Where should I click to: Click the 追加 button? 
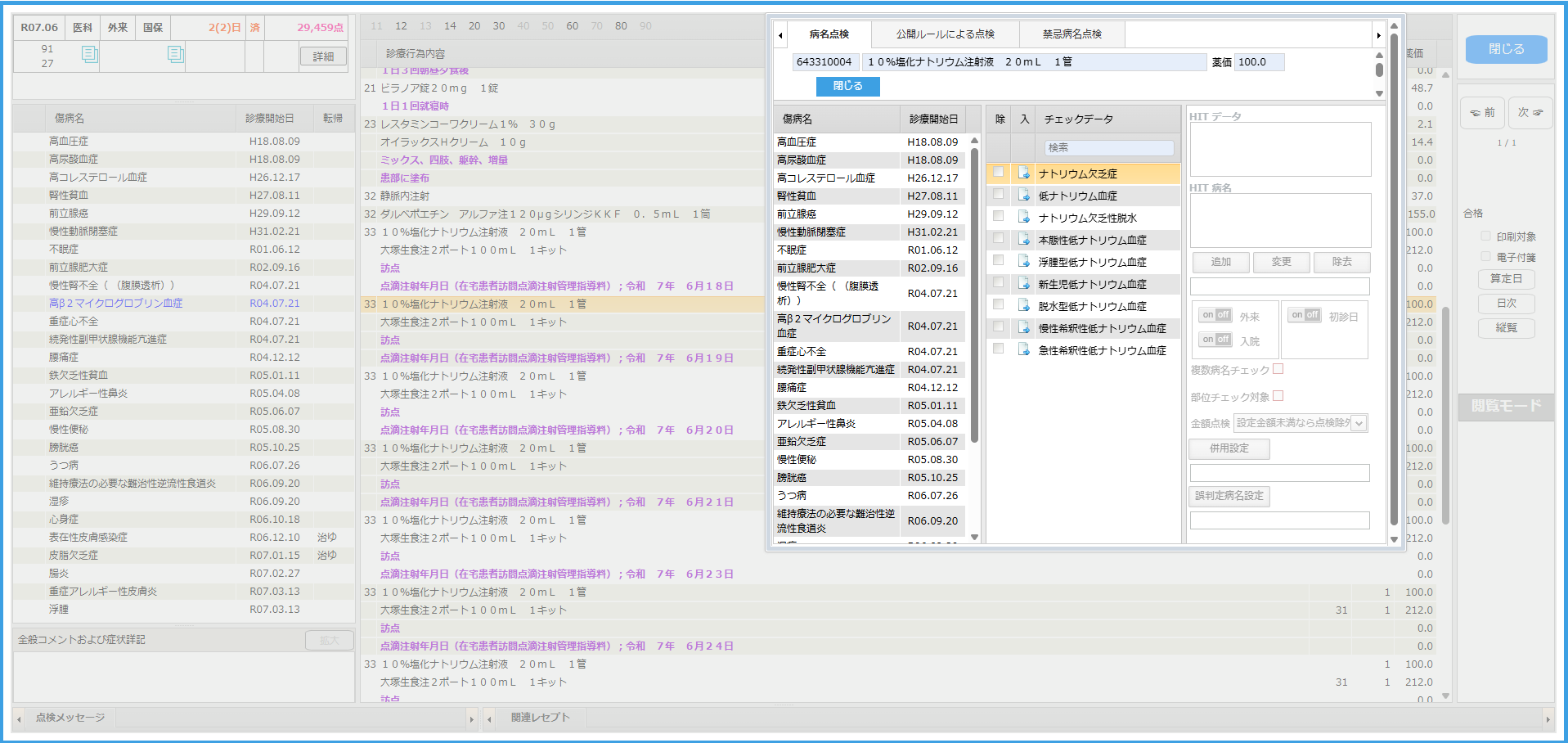(x=1220, y=262)
